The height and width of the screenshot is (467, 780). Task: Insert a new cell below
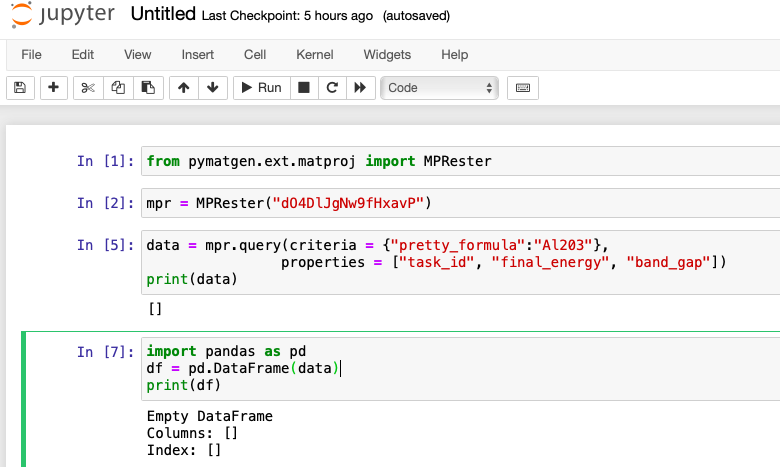pyautogui.click(x=54, y=88)
